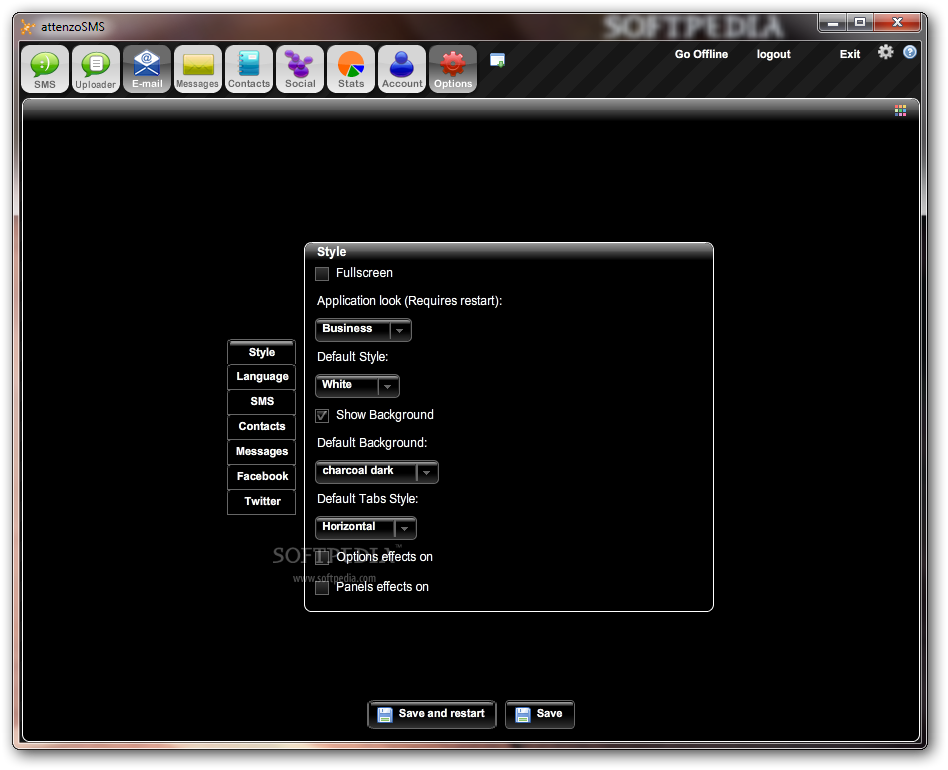
Task: Enable the Fullscreen checkbox
Action: (x=322, y=274)
